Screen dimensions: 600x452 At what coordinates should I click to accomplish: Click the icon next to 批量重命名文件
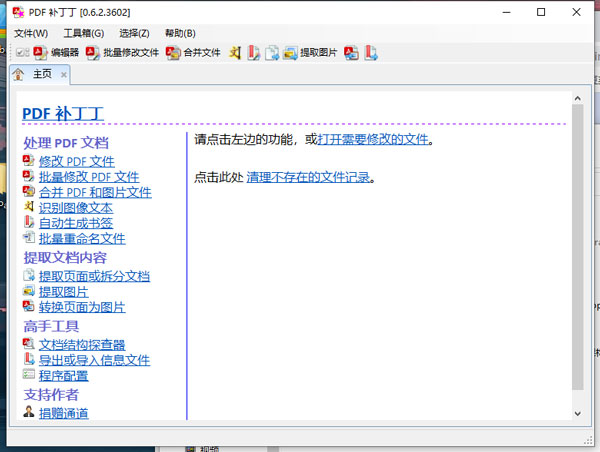tap(29, 239)
